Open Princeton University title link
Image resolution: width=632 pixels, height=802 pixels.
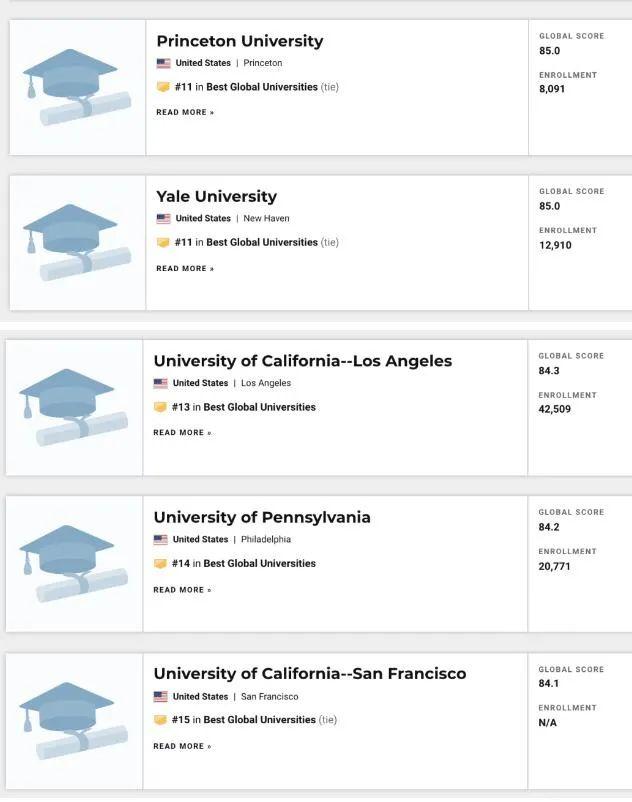(x=240, y=41)
